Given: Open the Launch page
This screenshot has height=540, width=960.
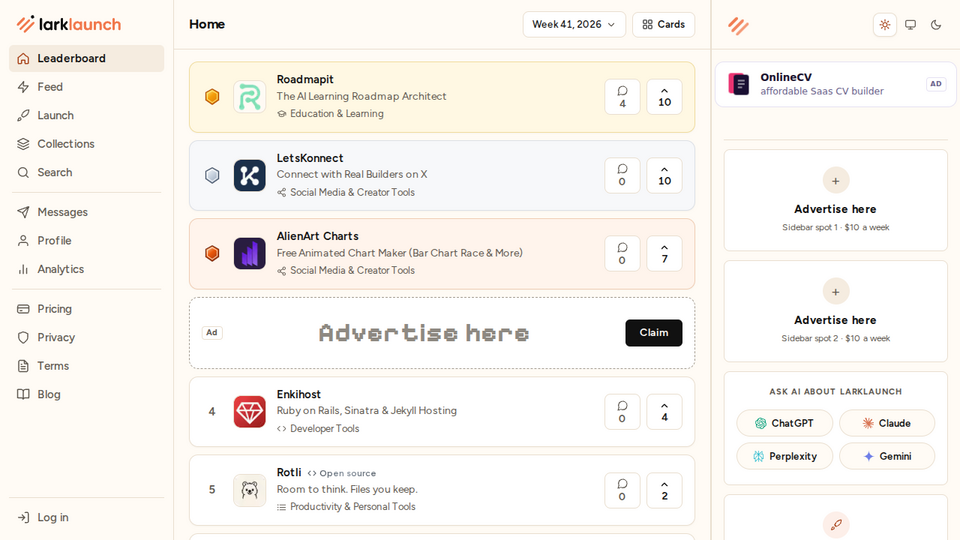Looking at the screenshot, I should 86,115.
